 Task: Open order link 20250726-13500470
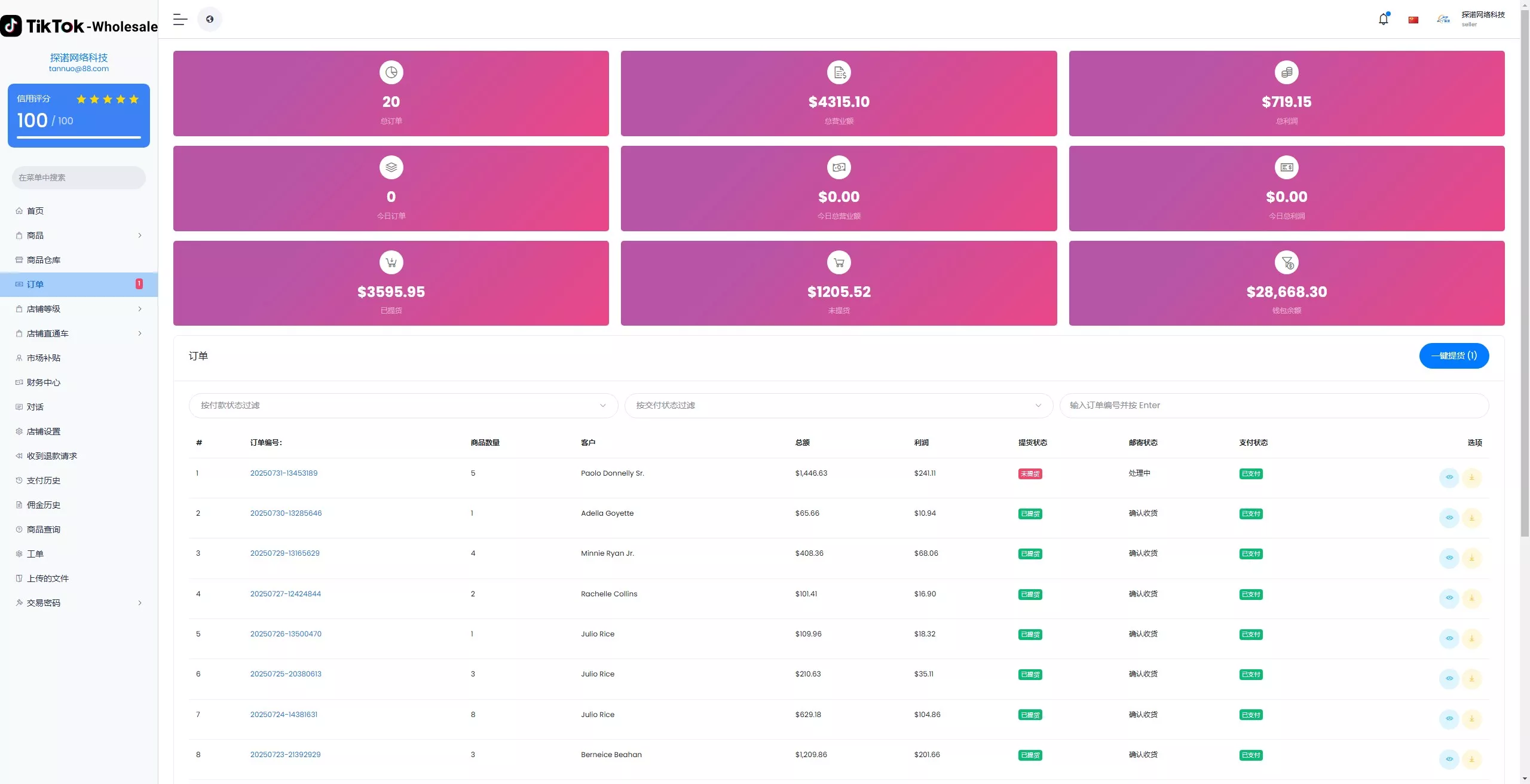point(286,634)
